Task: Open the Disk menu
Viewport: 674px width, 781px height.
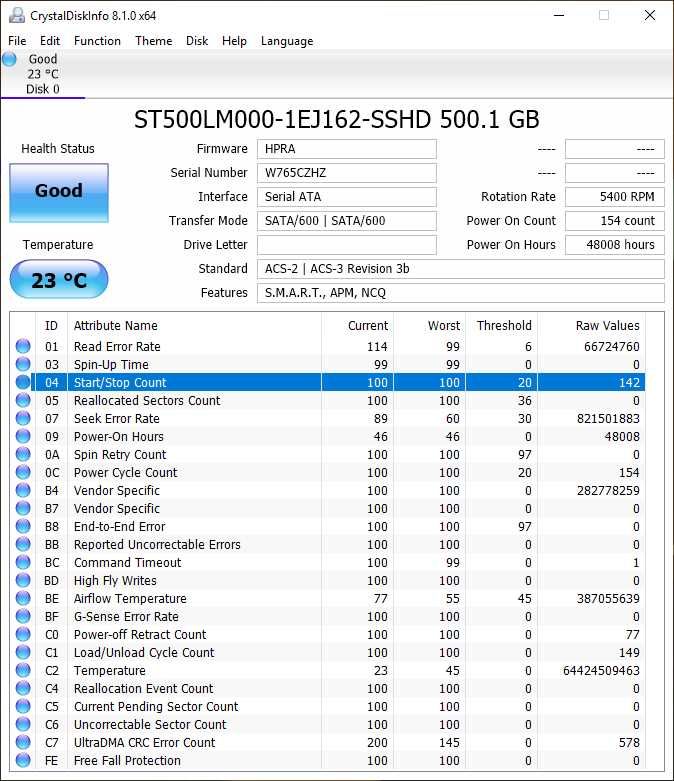Action: [x=197, y=41]
